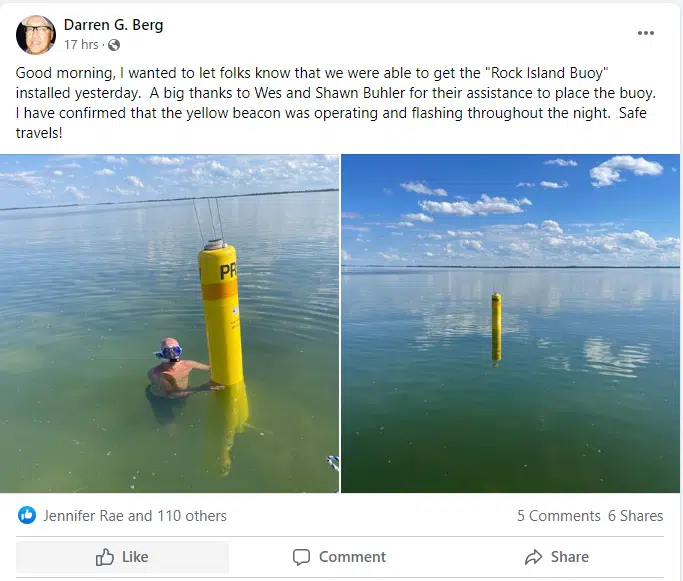Open right photo of distant buoy
683x581 pixels.
tap(510, 323)
